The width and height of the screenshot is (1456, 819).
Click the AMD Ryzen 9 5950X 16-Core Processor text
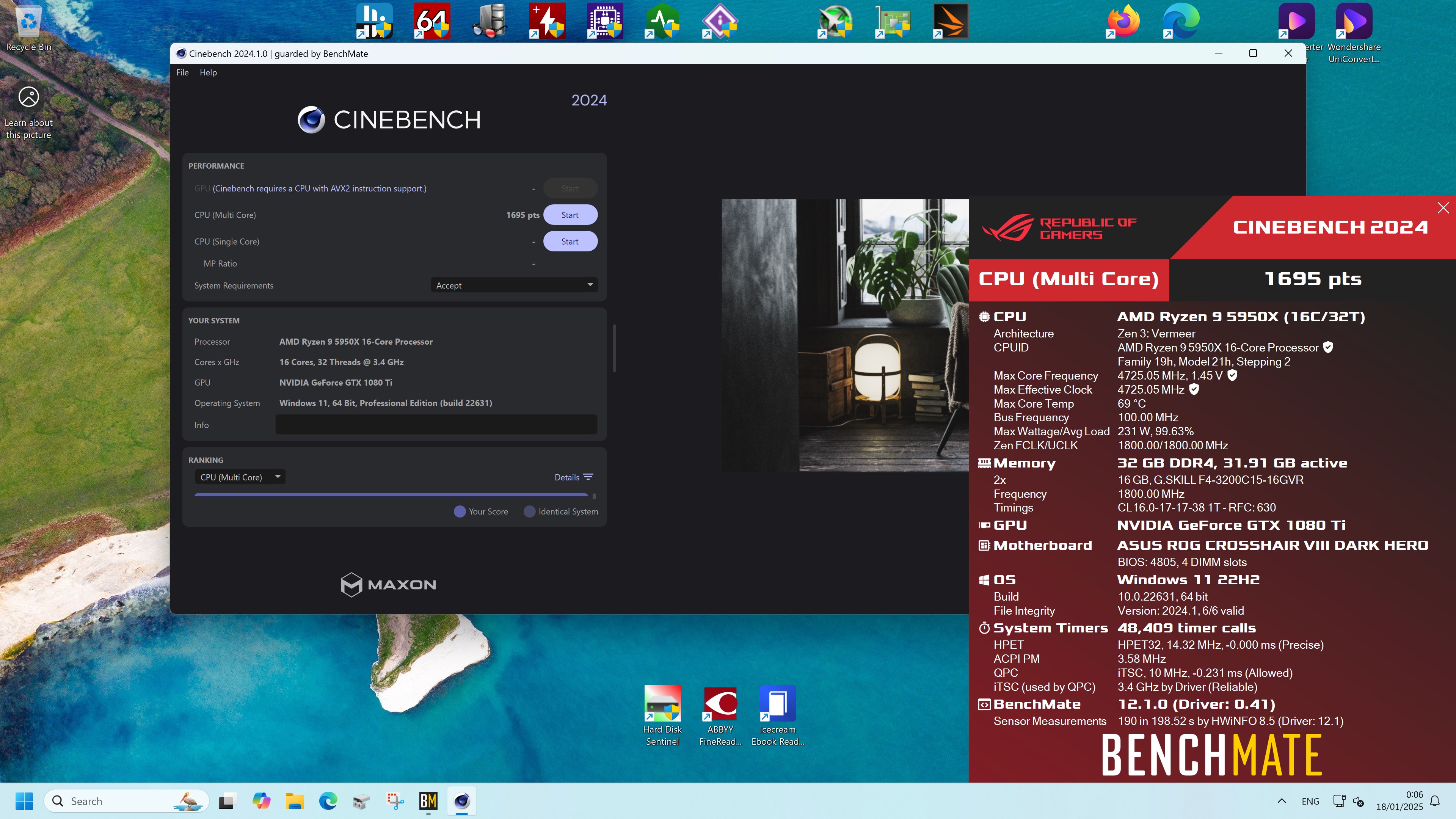pyautogui.click(x=356, y=341)
